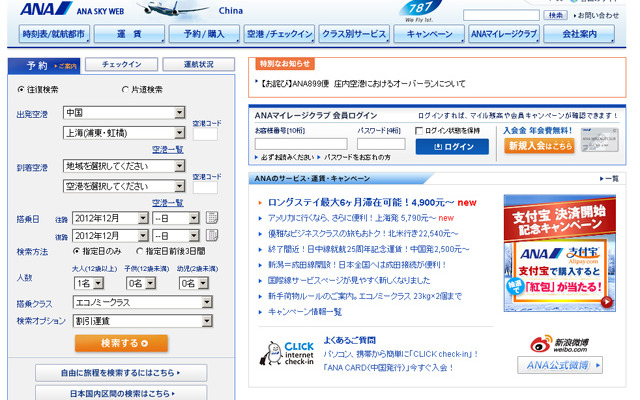This screenshot has height=400, width=640.
Task: Click the ANA mileage card image
Action: pos(600,140)
